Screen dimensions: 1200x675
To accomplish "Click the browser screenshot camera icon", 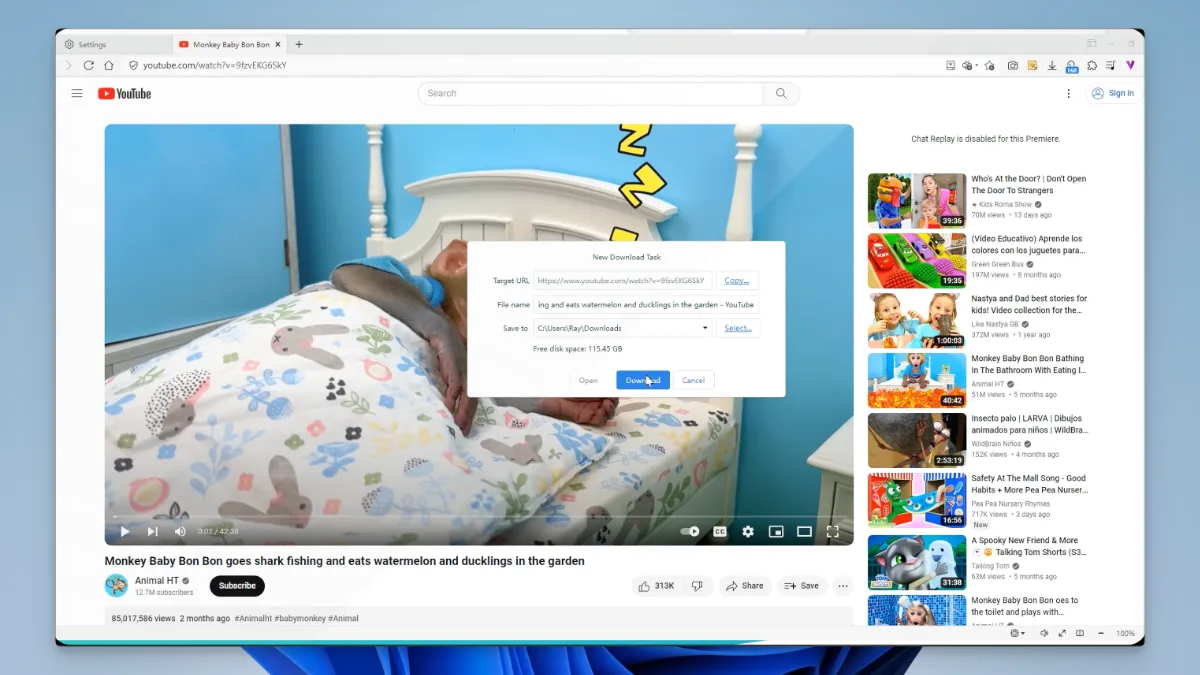I will (1012, 66).
